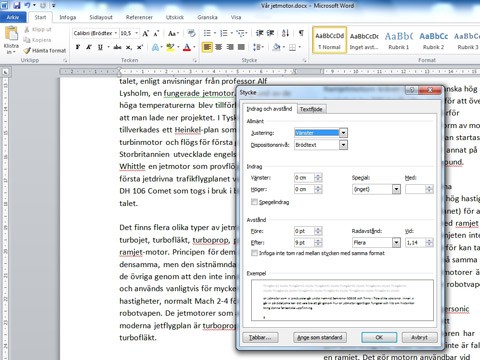Clear formatting with eraser icon

pyautogui.click(x=191, y=33)
